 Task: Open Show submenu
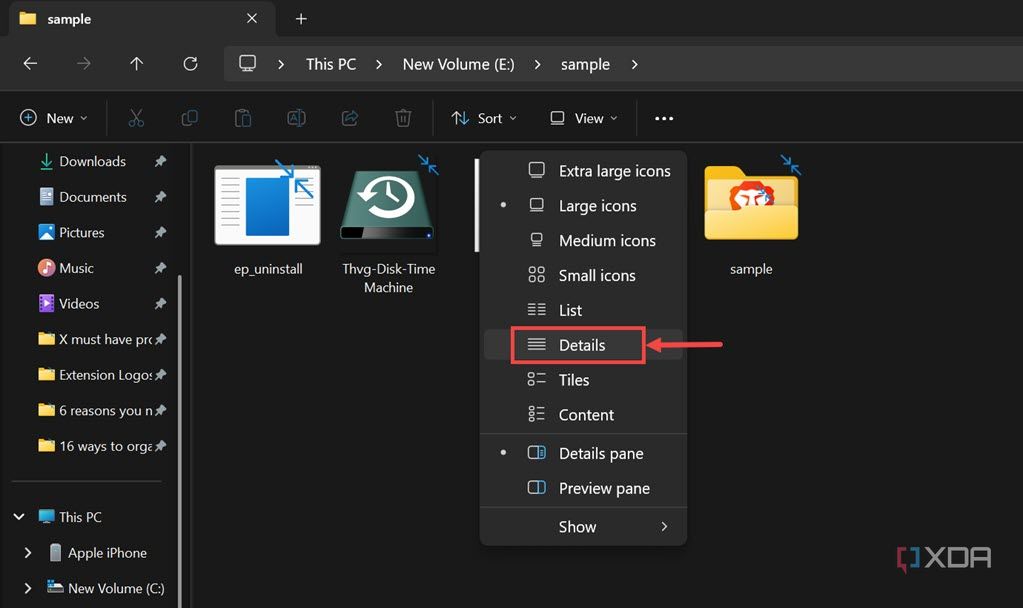click(583, 526)
